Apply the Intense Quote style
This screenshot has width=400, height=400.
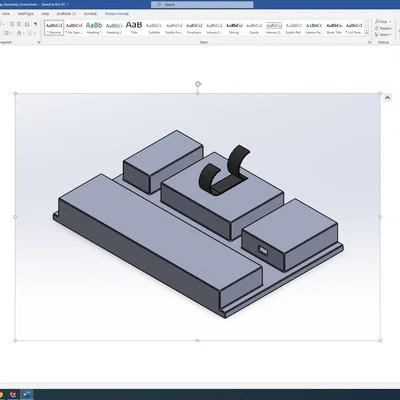[x=274, y=28]
